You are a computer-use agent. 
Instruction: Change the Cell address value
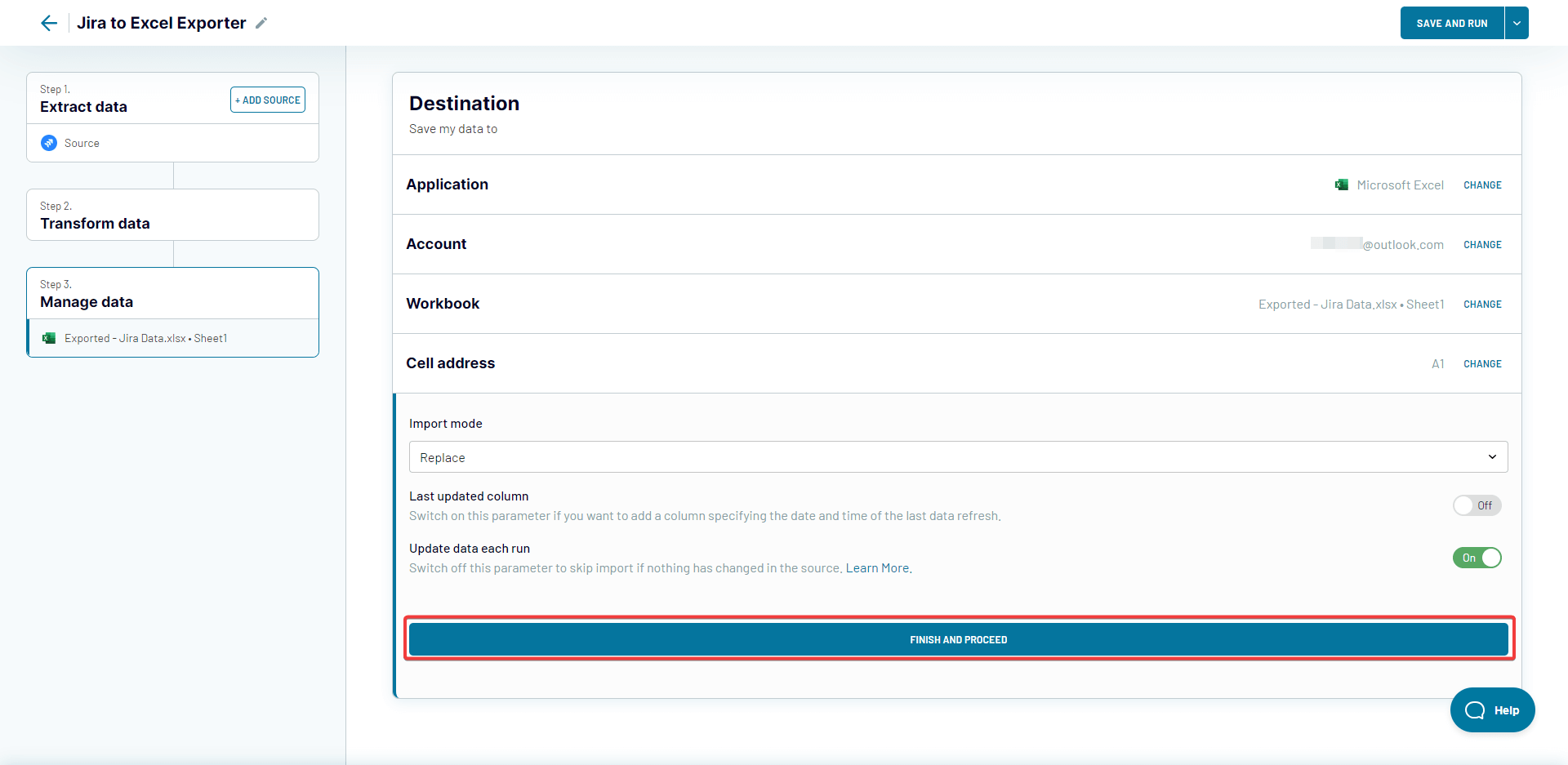point(1482,364)
